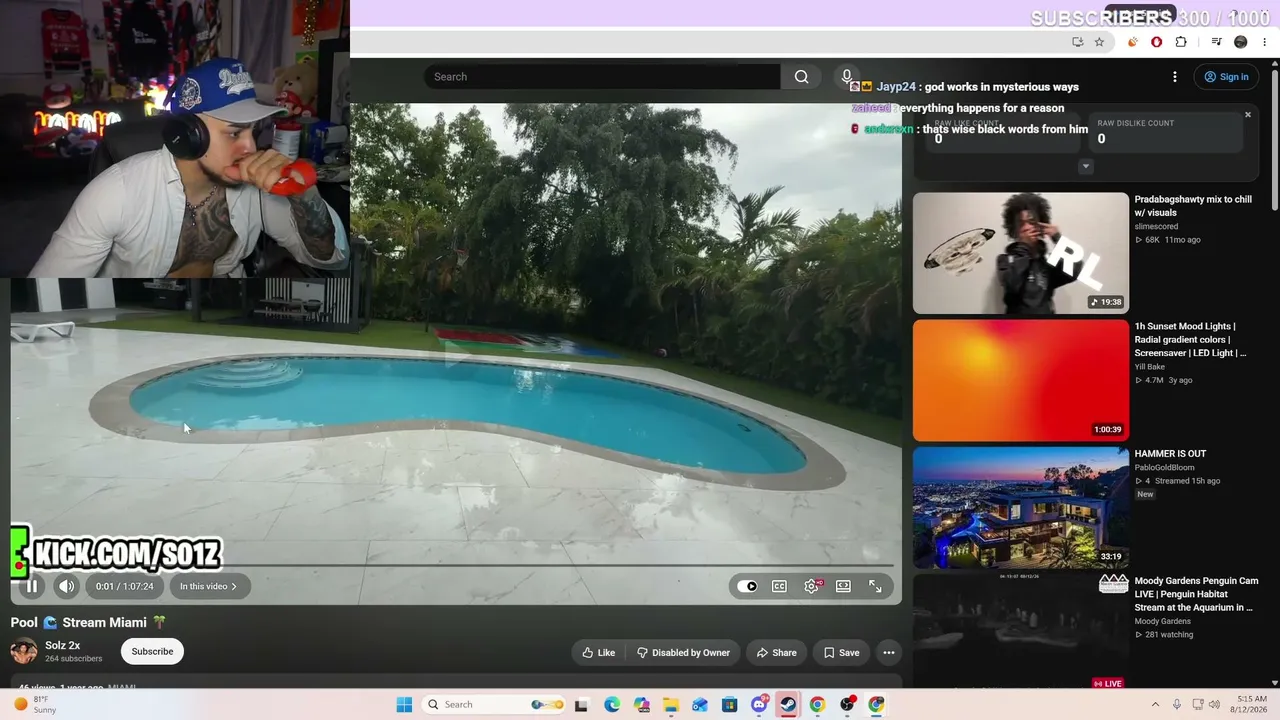The width and height of the screenshot is (1280, 720).
Task: Pause the YouTube video
Action: (x=31, y=587)
